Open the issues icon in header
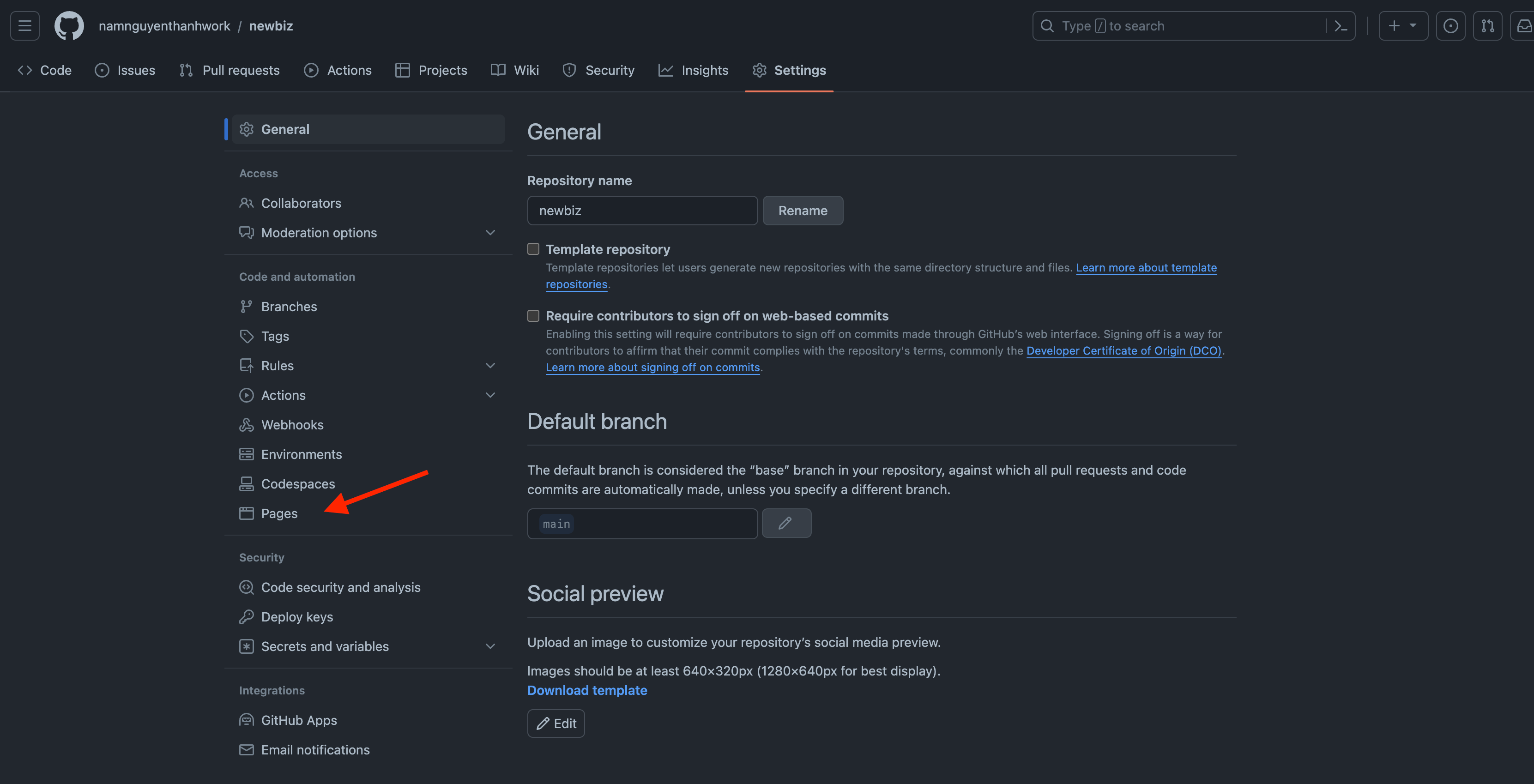The width and height of the screenshot is (1534, 784). coord(1450,25)
